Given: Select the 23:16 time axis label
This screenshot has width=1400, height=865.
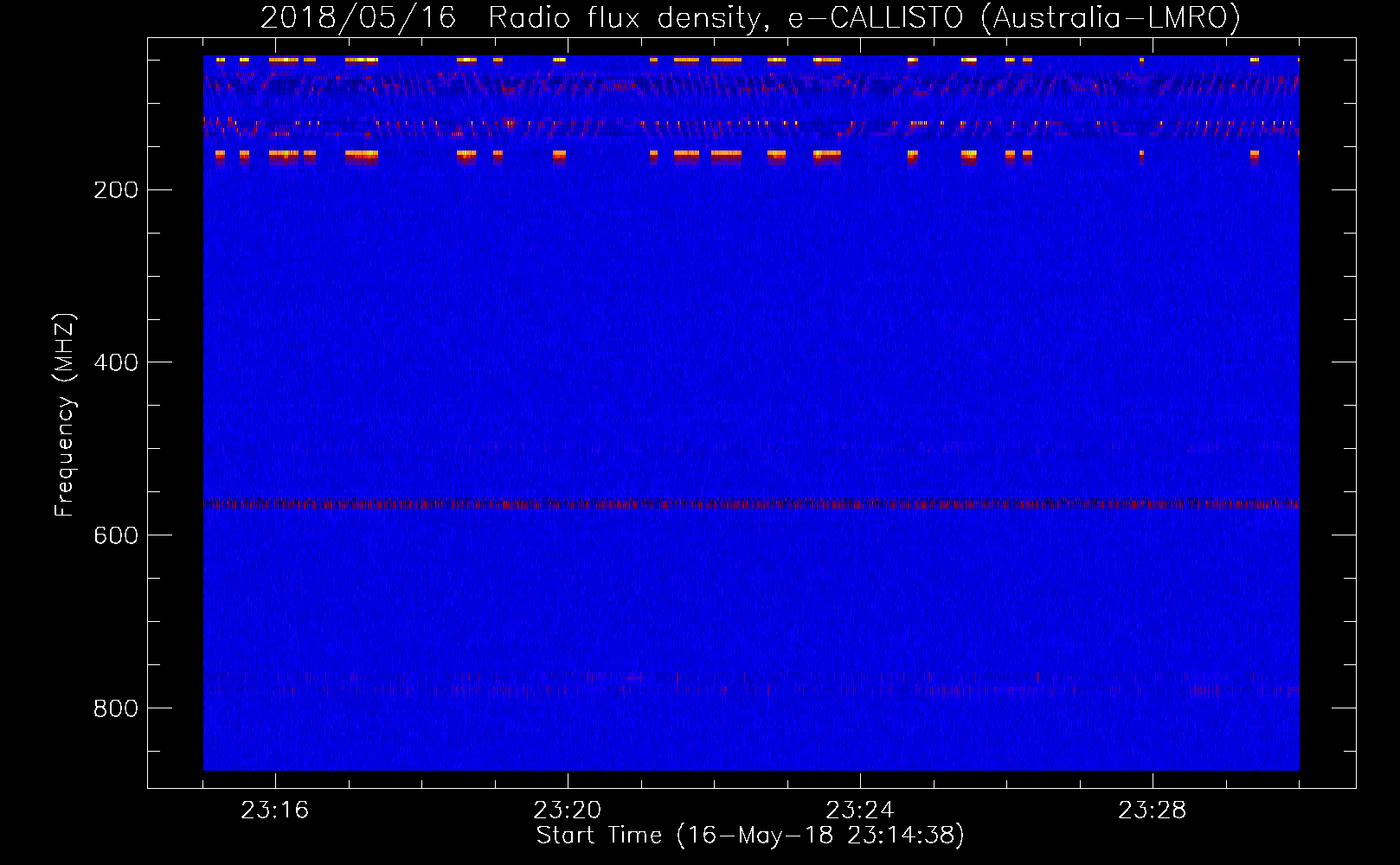Looking at the screenshot, I should point(274,811).
